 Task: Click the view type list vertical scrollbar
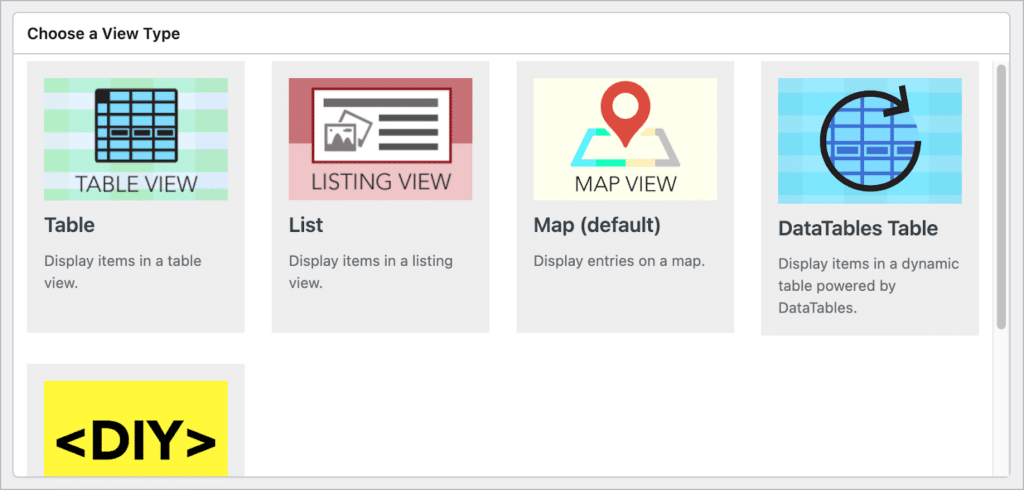(x=1001, y=196)
